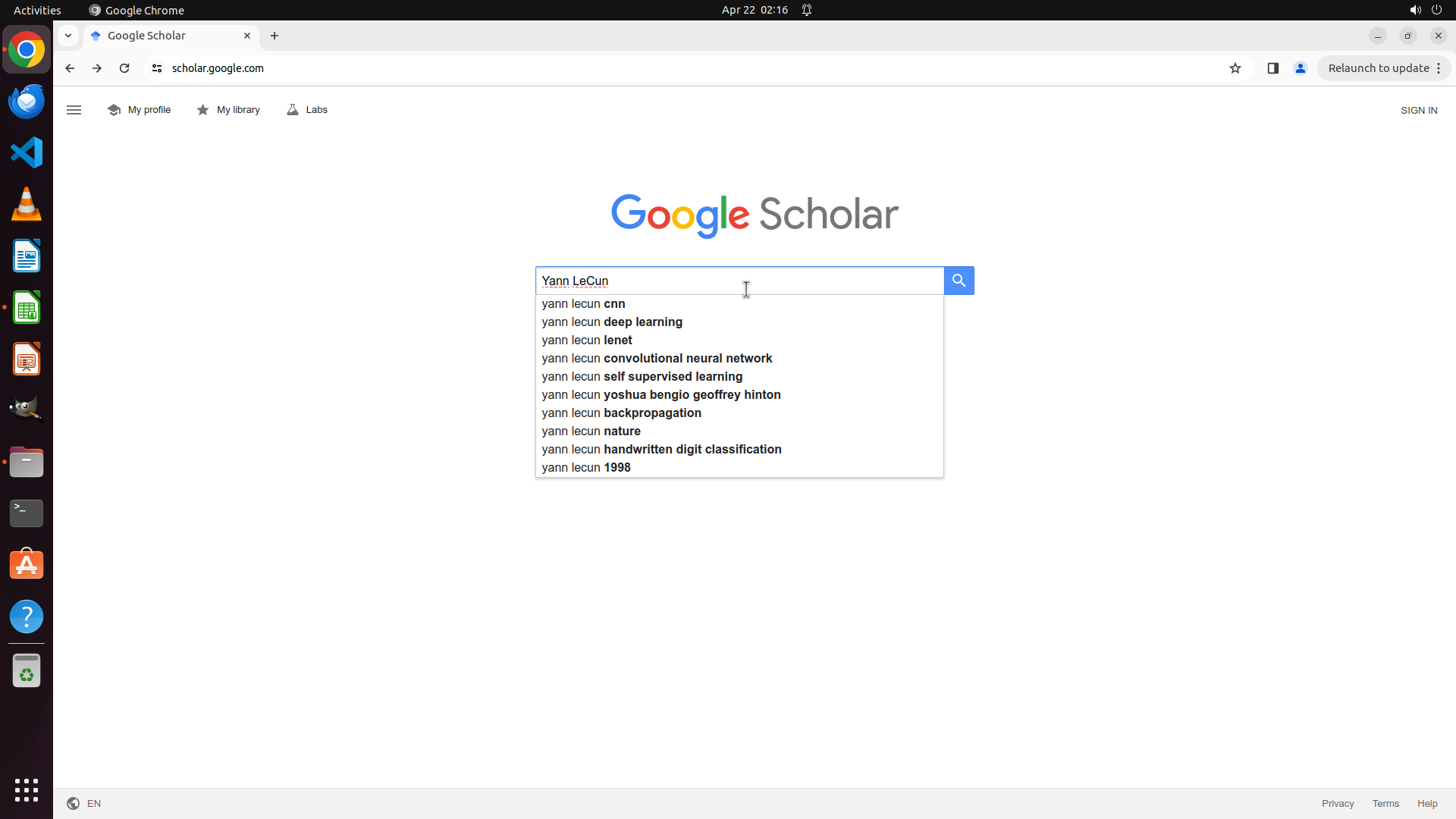
Task: Change language via EN globe selector
Action: point(84,804)
